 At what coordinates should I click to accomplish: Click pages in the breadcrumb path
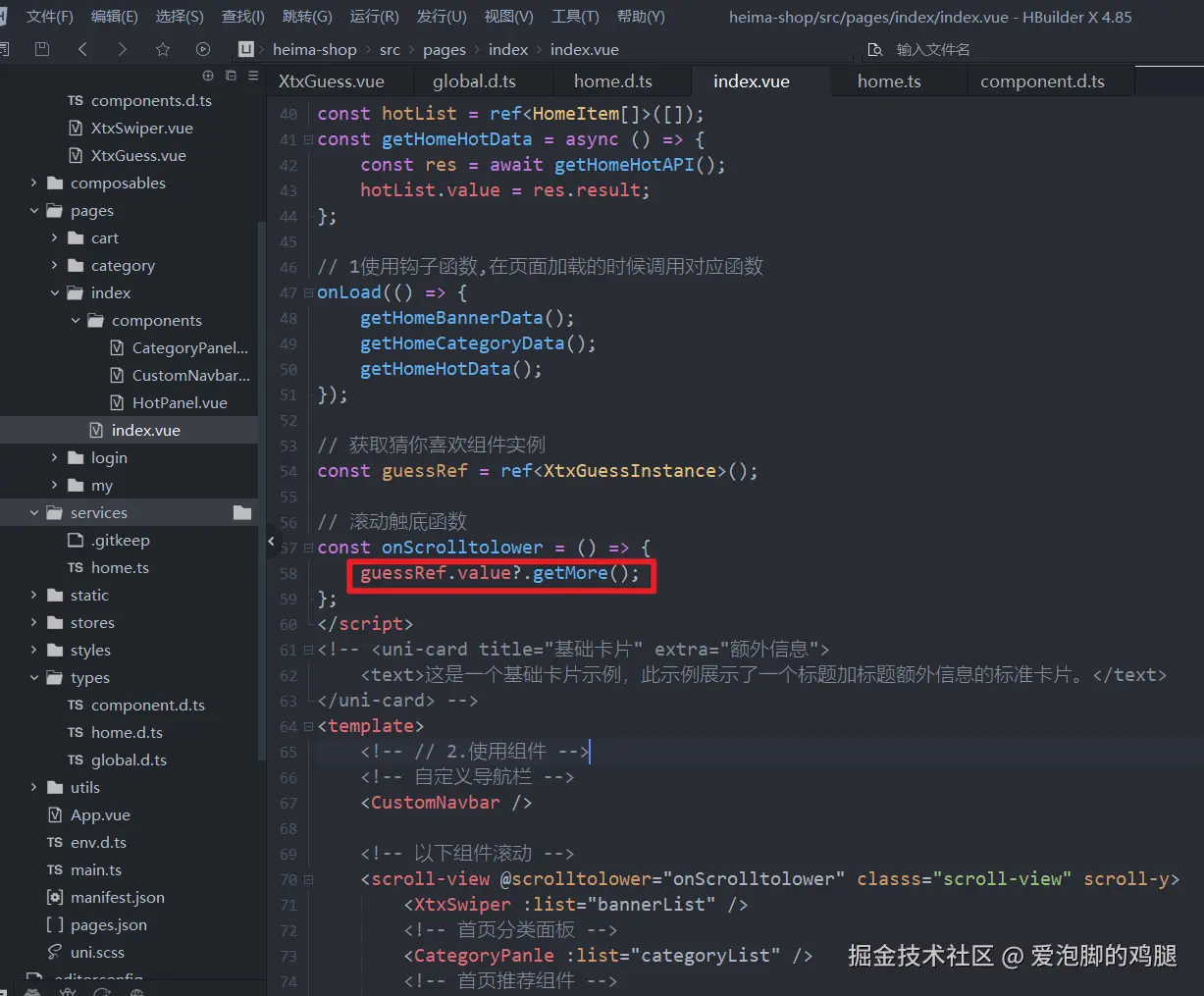pyautogui.click(x=445, y=49)
